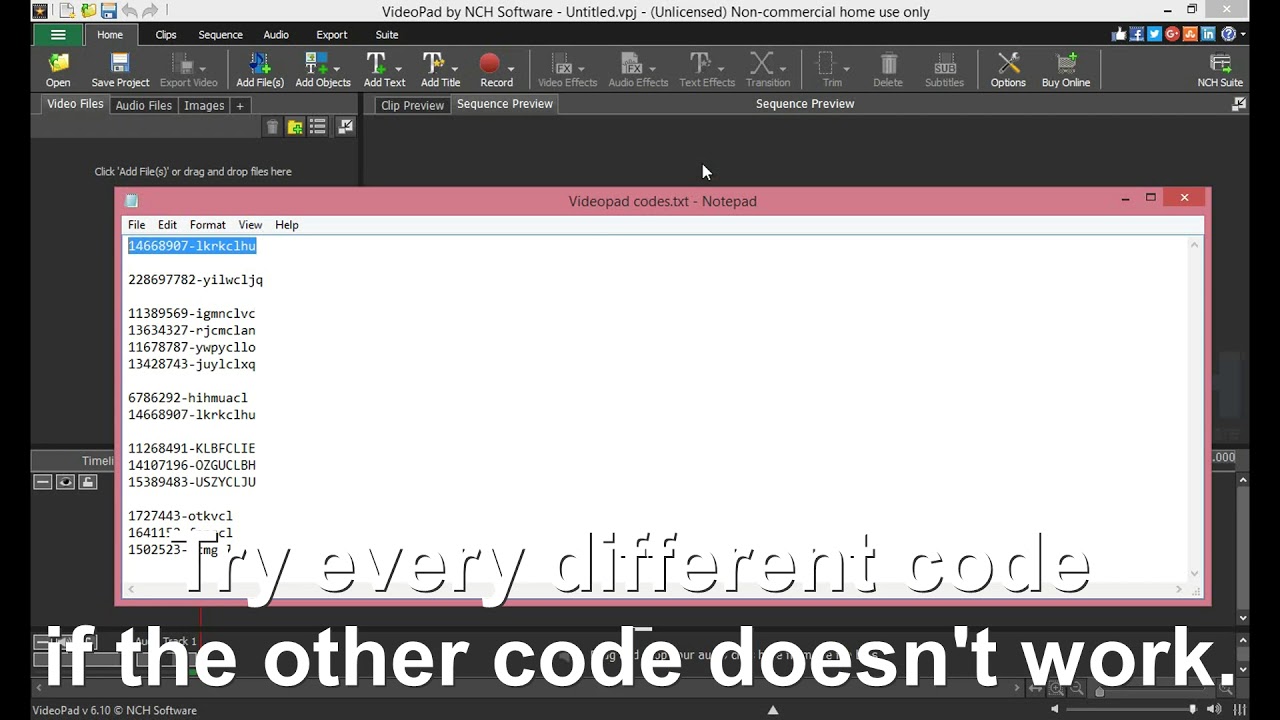Click the line 6786292-hihmuacl in Notepad
The width and height of the screenshot is (1280, 720).
pos(188,398)
